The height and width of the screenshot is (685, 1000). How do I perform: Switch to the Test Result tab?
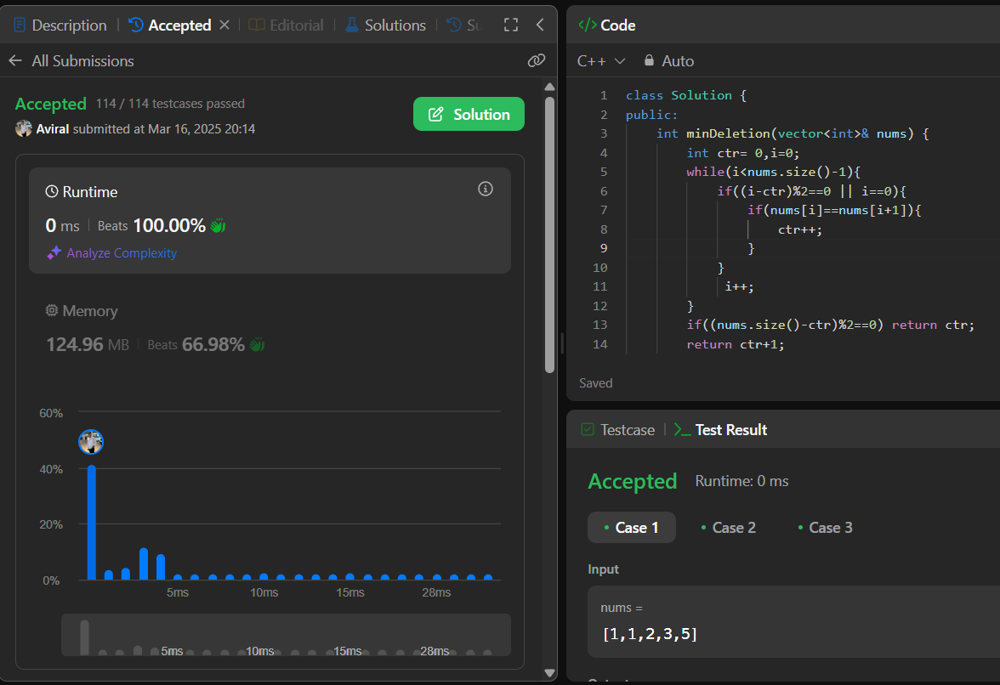[x=721, y=430]
